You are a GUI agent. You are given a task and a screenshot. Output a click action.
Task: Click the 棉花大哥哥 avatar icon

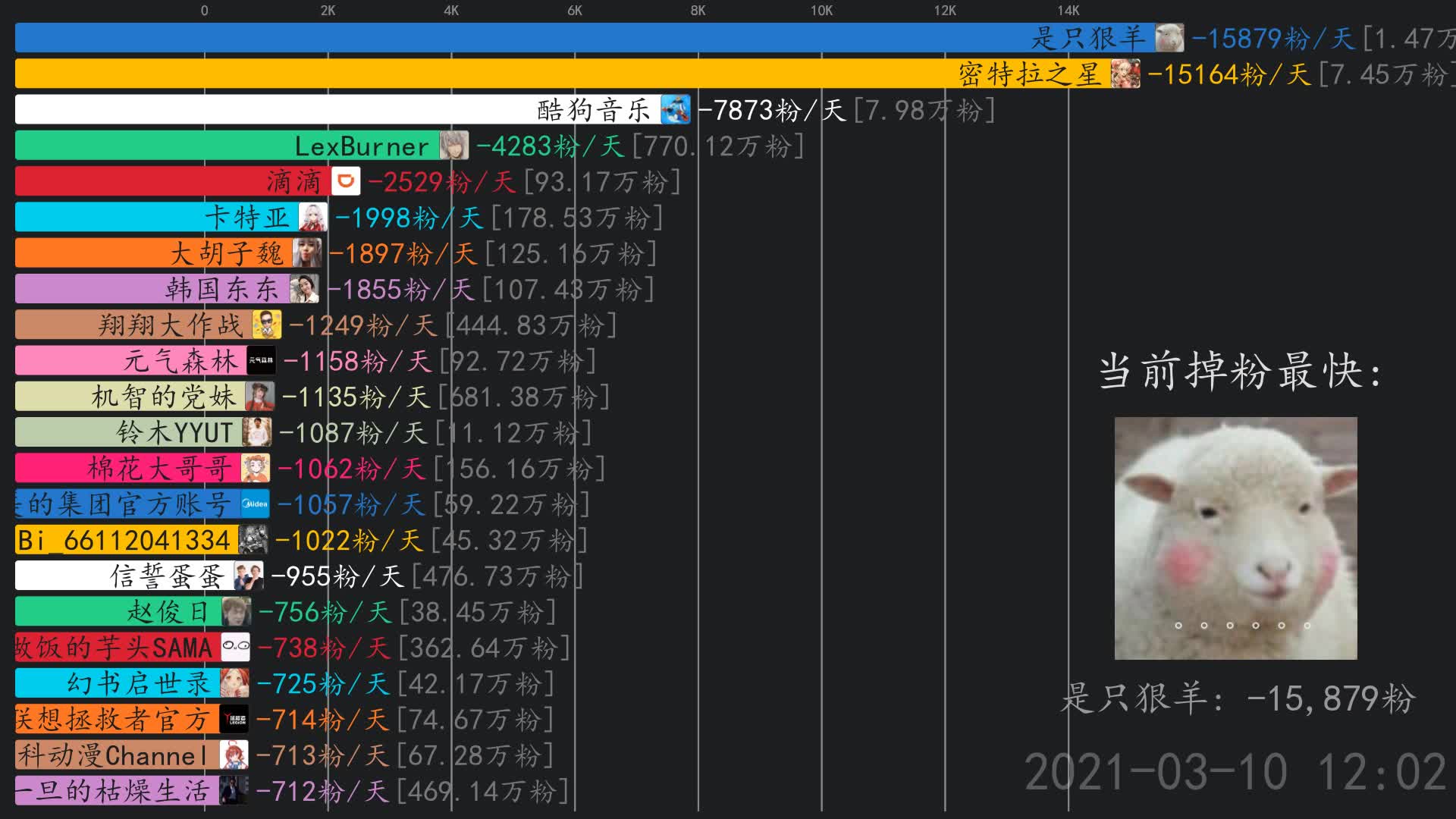(x=256, y=468)
